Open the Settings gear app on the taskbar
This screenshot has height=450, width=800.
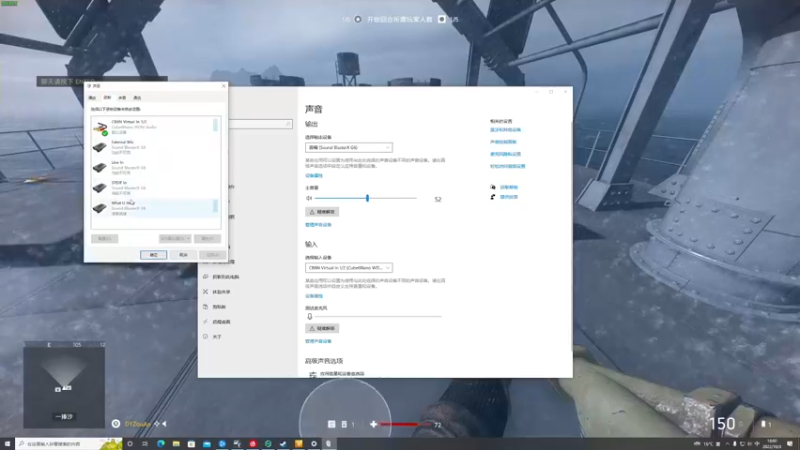314,444
